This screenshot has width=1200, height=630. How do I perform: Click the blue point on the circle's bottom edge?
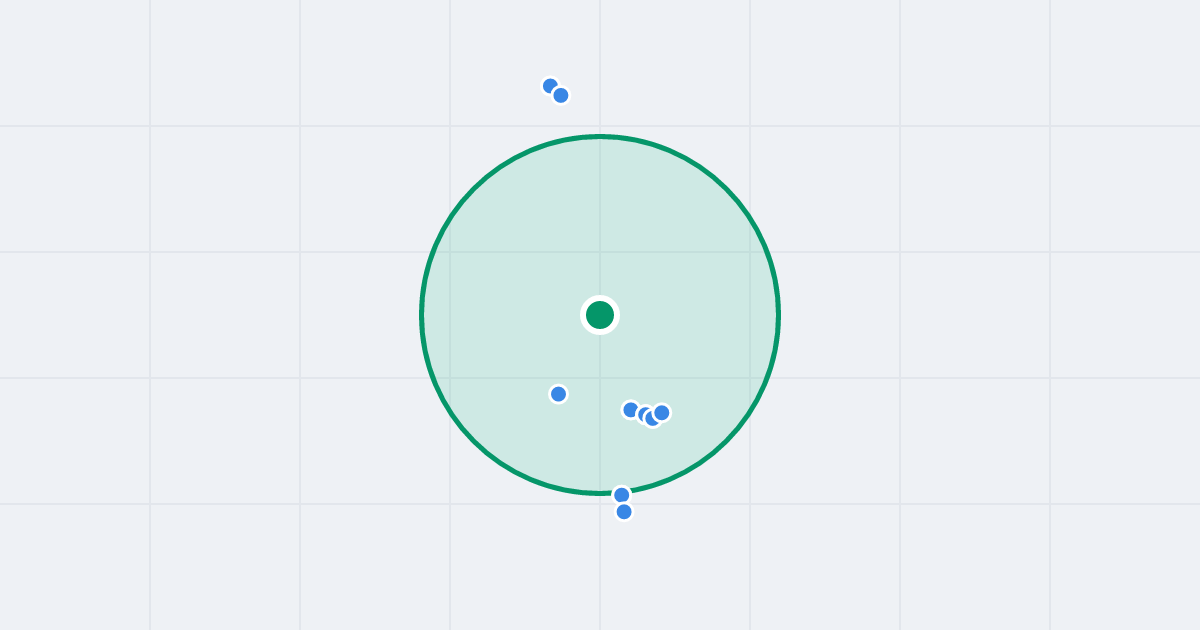click(622, 495)
